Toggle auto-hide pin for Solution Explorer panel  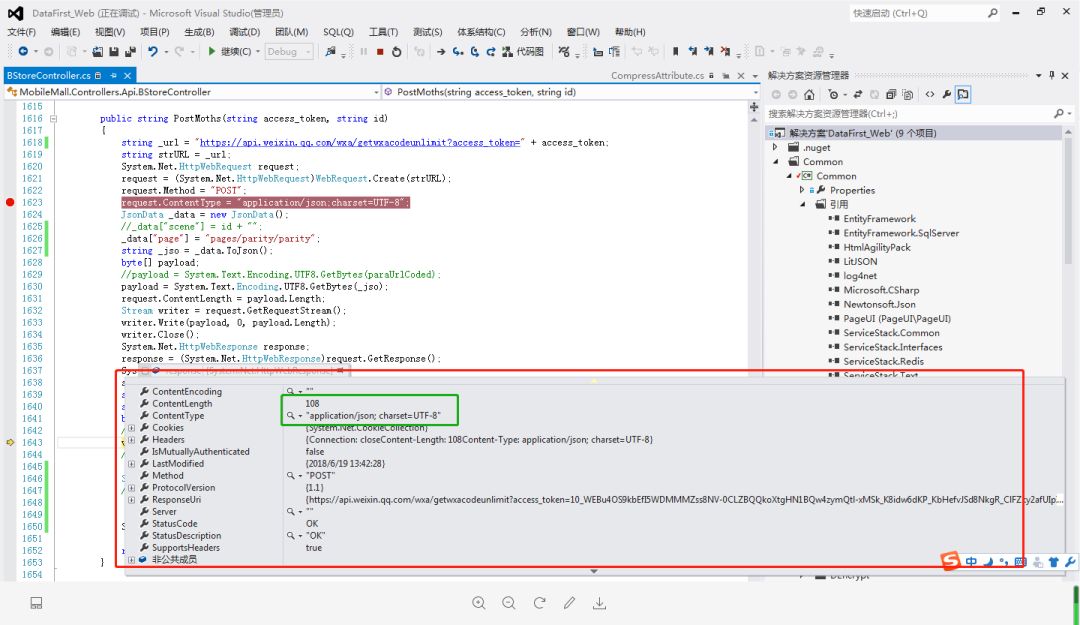pyautogui.click(x=1052, y=75)
